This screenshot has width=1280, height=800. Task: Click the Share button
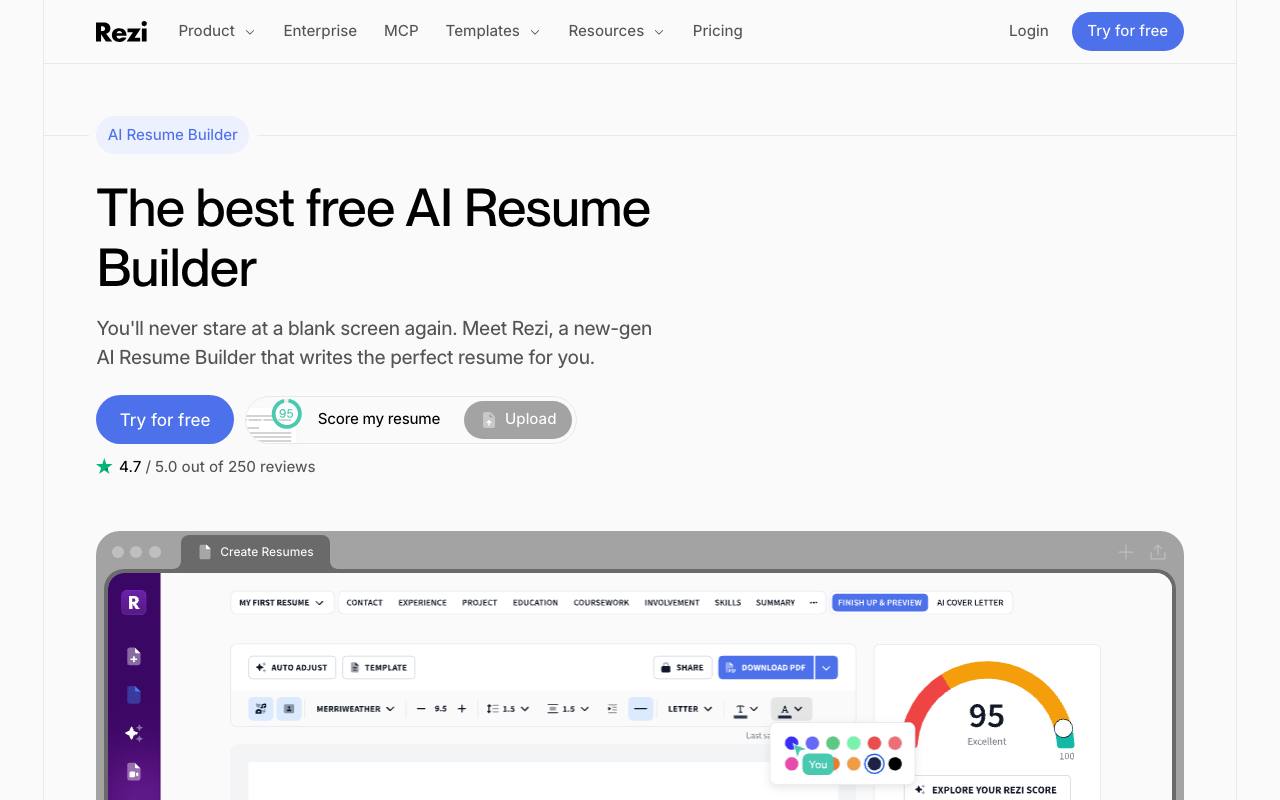click(682, 667)
